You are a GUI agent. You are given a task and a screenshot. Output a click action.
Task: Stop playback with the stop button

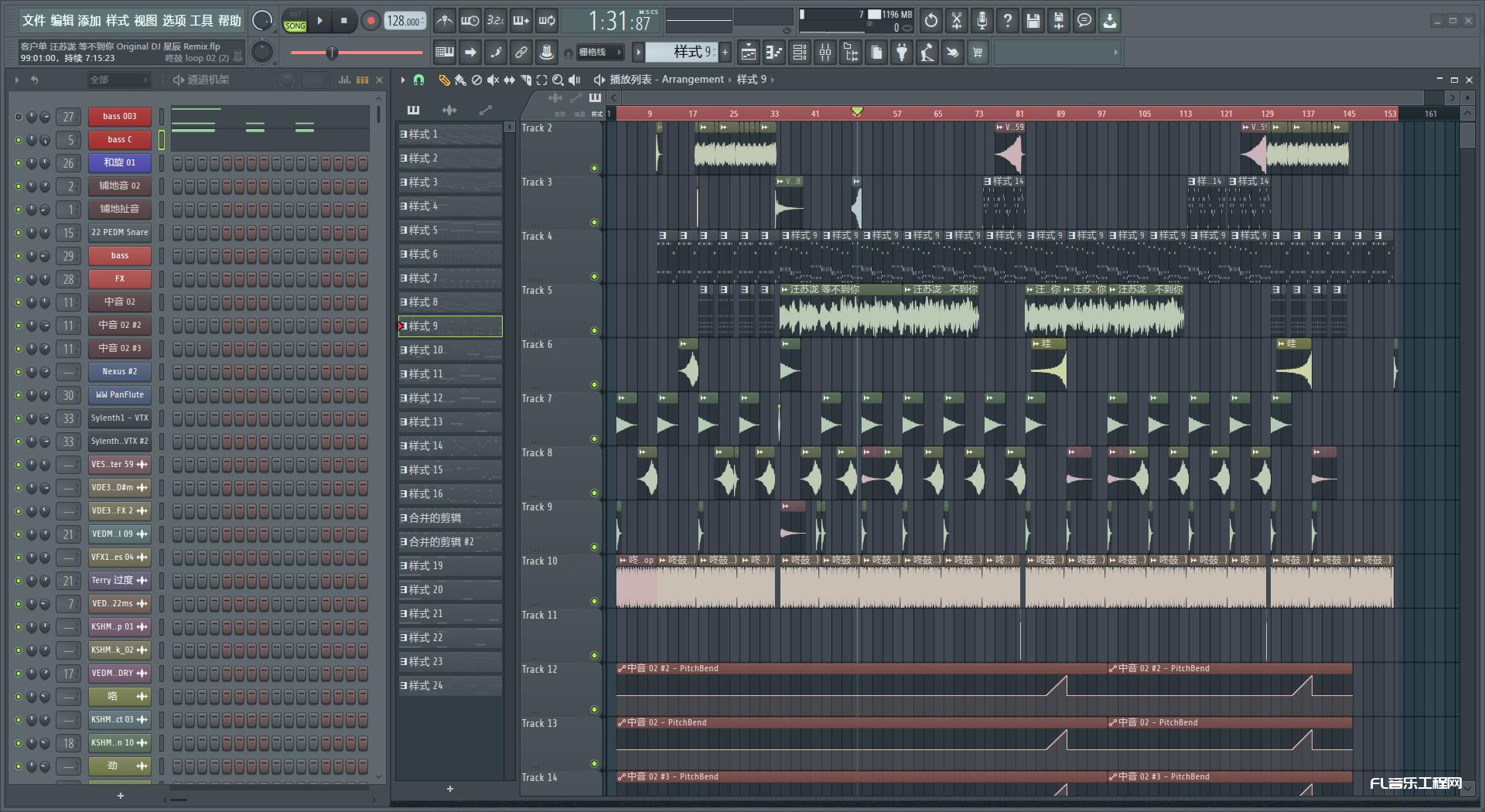pyautogui.click(x=344, y=21)
